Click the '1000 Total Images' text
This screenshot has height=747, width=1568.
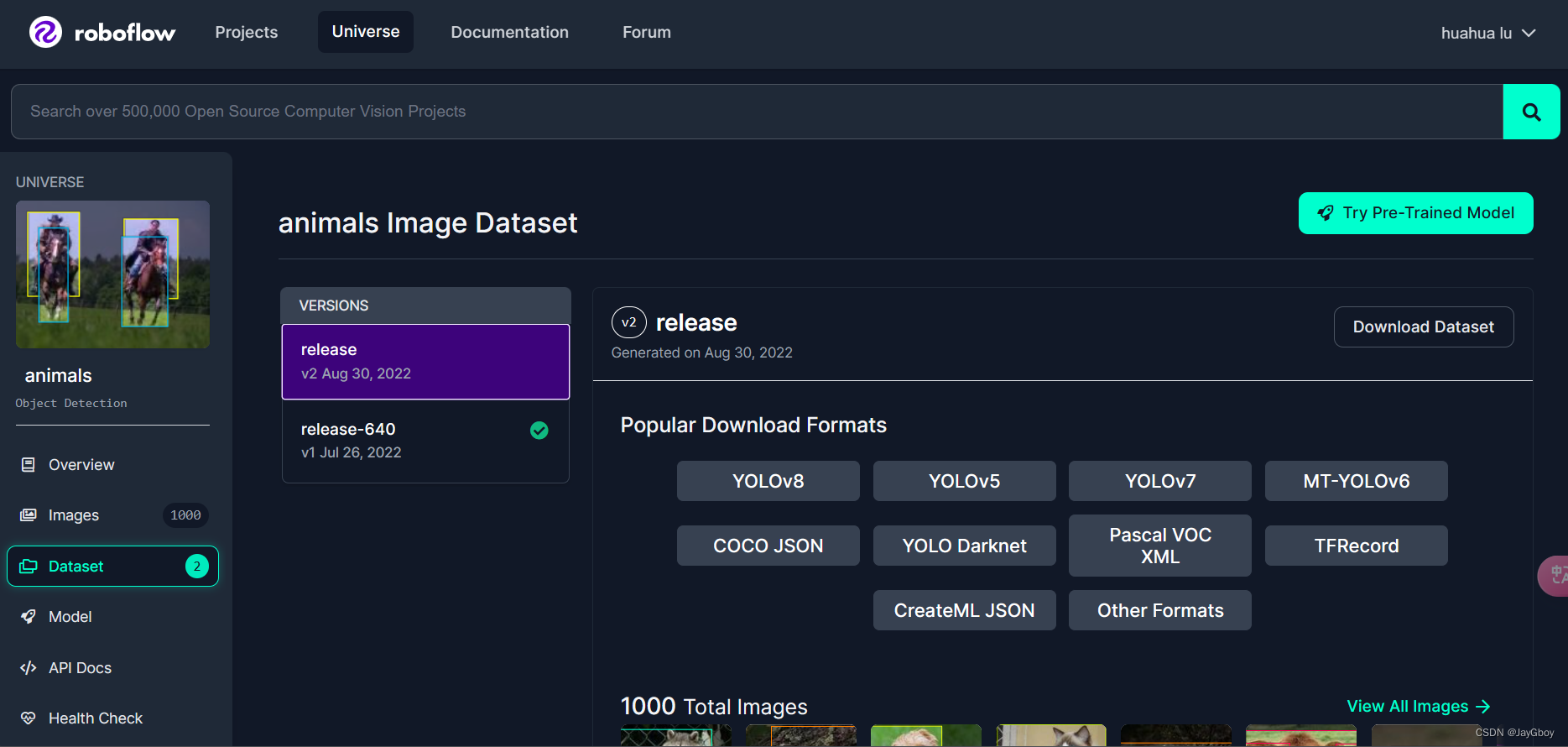pos(714,707)
